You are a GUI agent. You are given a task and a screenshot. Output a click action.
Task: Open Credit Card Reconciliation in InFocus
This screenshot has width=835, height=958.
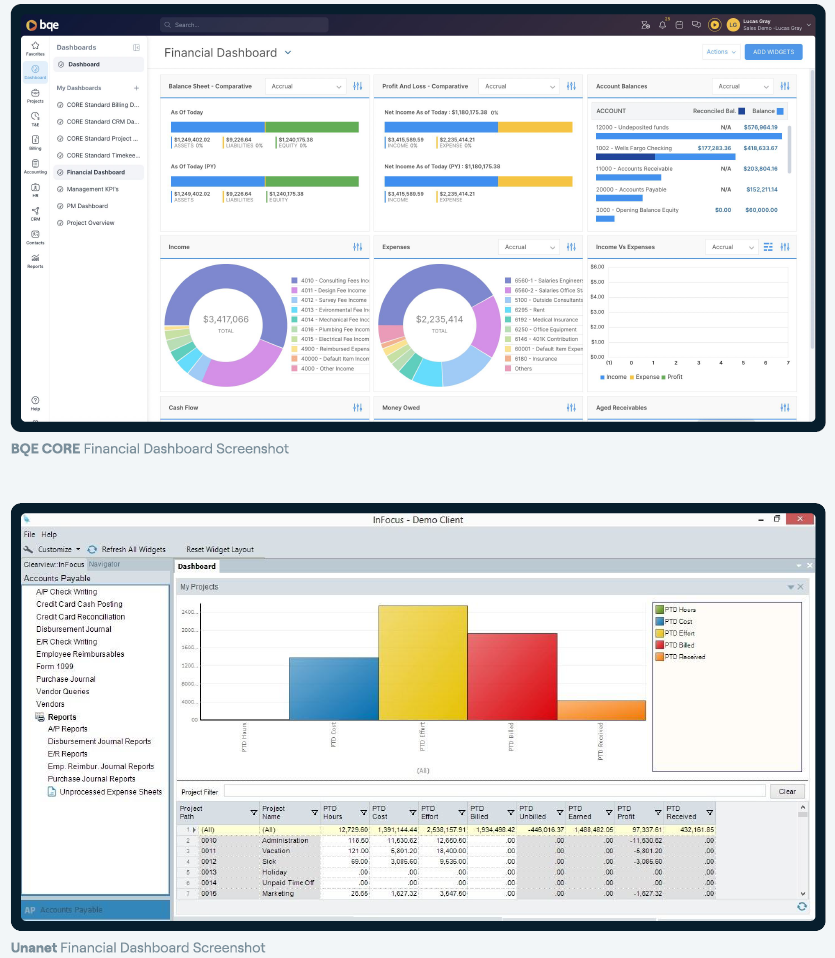(x=81, y=617)
